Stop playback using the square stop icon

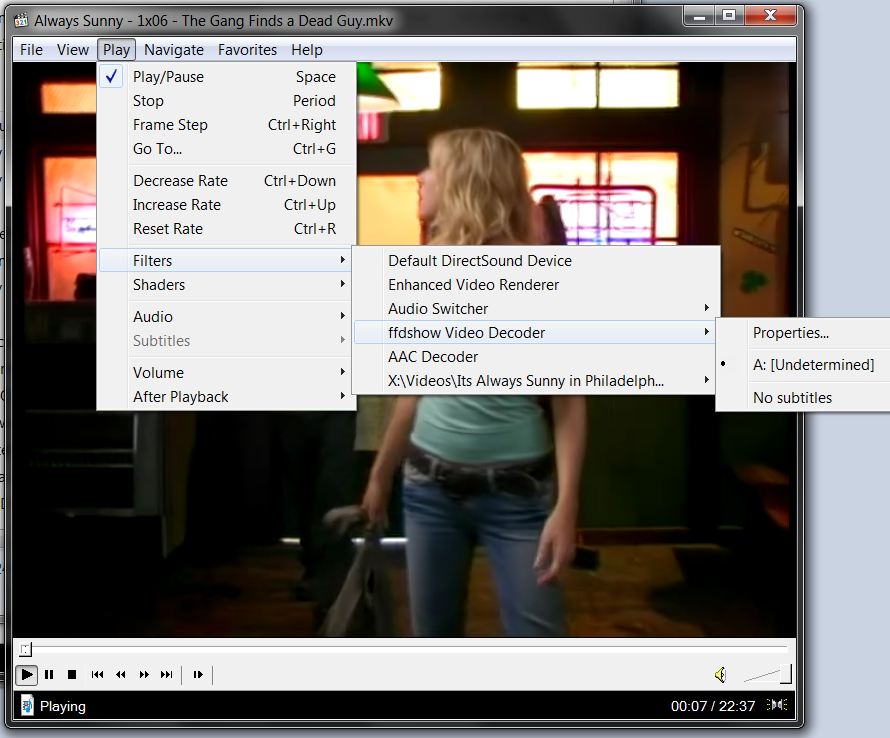pos(72,675)
